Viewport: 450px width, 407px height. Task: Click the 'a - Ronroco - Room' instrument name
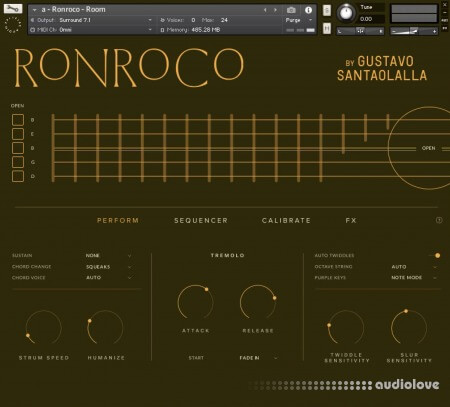tap(73, 10)
